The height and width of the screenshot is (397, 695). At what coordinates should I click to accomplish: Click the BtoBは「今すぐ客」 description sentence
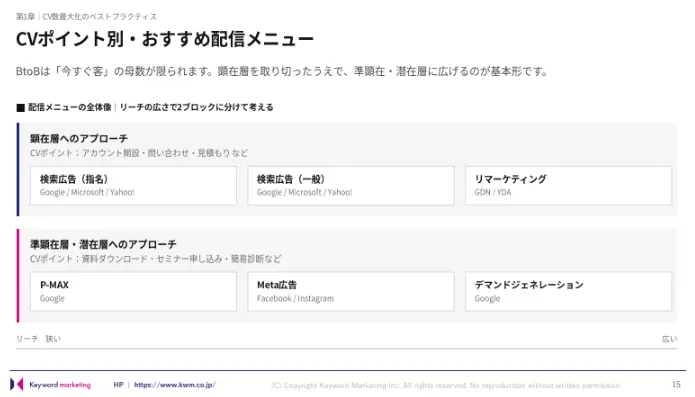point(282,71)
